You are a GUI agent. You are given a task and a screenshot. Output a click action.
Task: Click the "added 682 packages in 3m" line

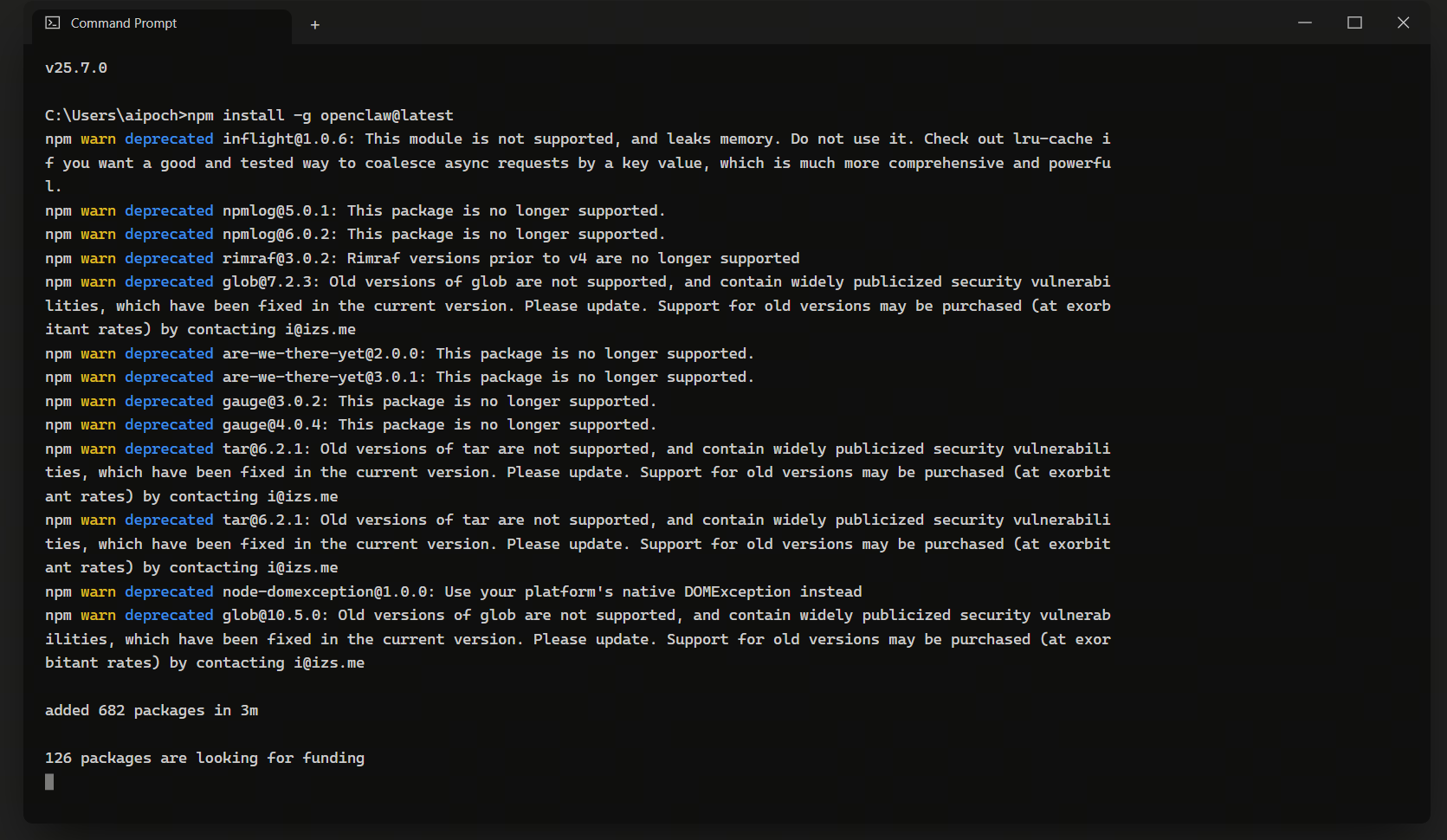[x=152, y=710]
